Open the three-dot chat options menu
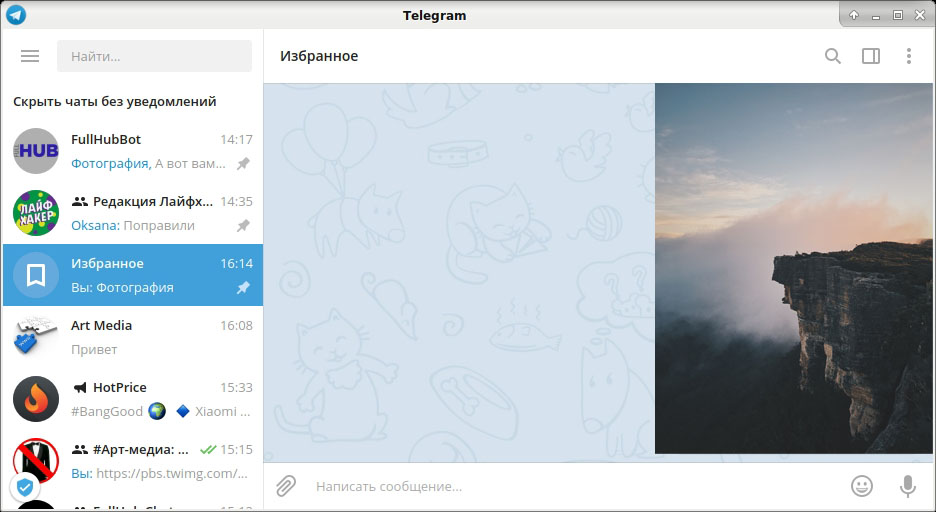Image resolution: width=936 pixels, height=512 pixels. click(x=909, y=56)
